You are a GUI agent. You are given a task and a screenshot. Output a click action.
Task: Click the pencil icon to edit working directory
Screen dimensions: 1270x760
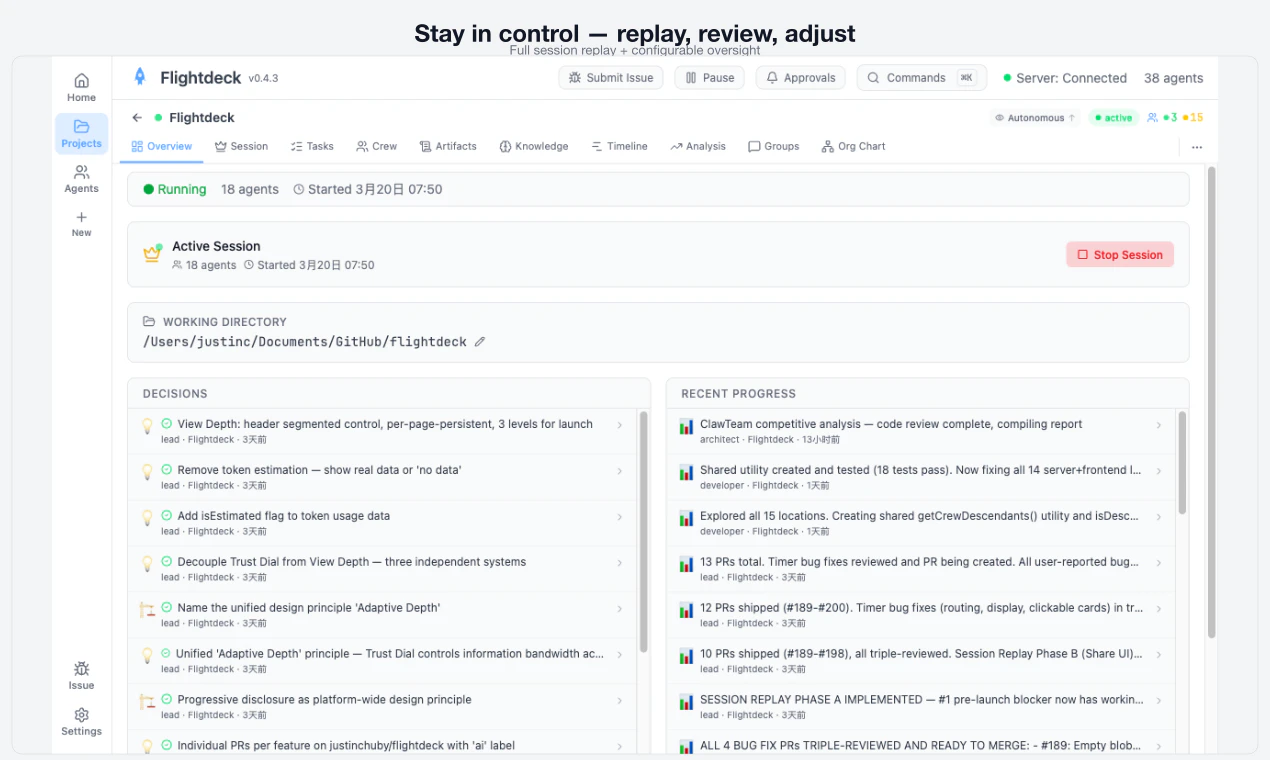pos(480,342)
